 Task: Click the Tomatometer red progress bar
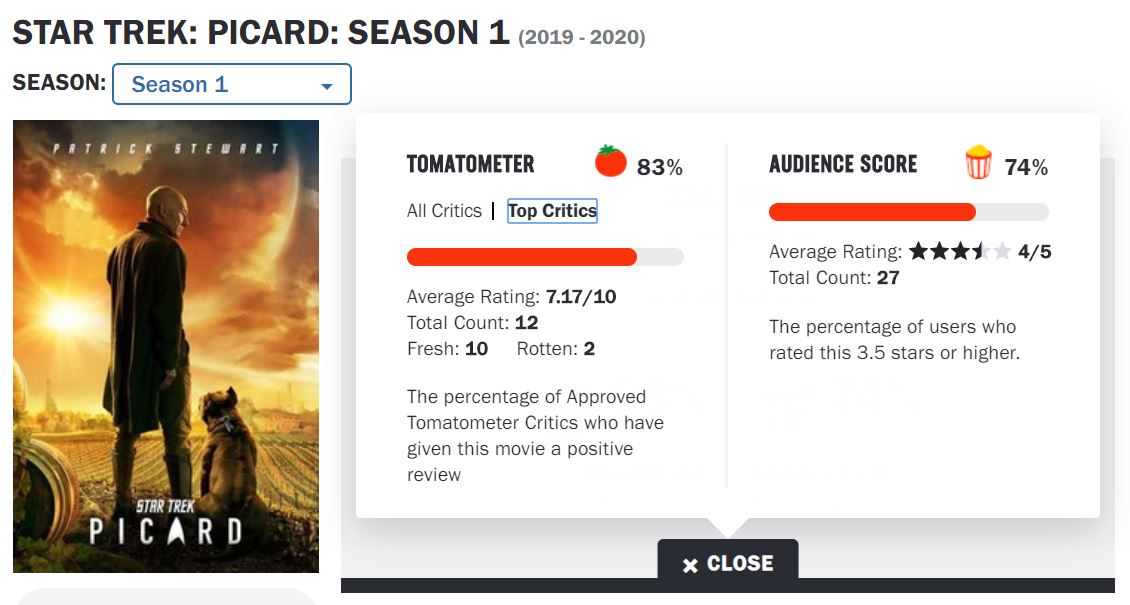(522, 257)
